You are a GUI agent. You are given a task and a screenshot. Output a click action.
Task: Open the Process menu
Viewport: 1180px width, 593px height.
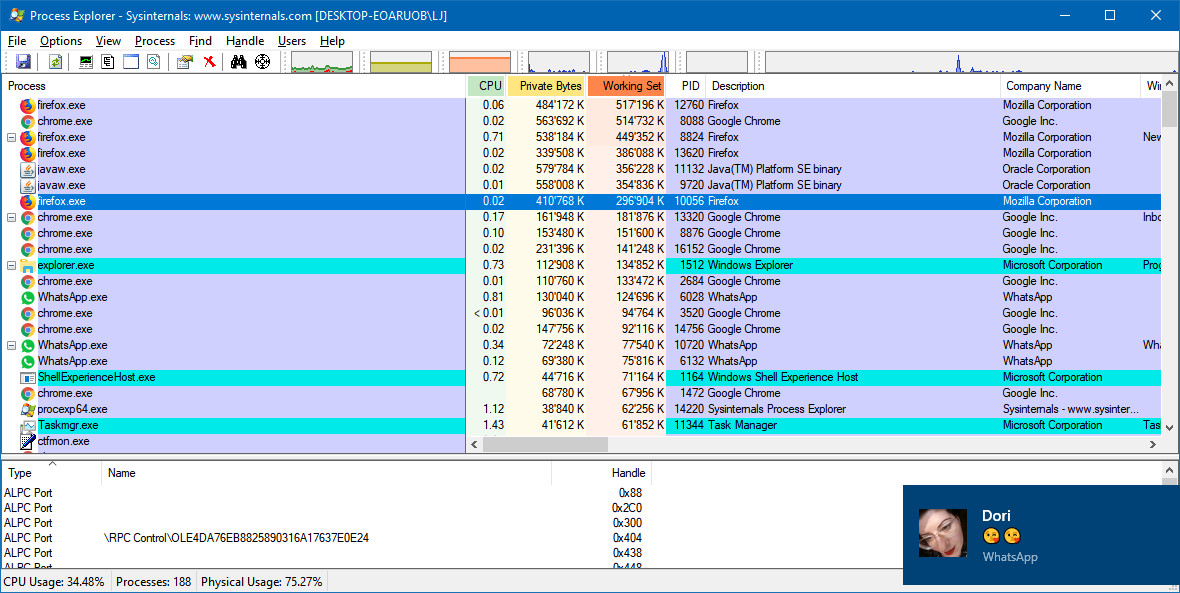coord(155,41)
